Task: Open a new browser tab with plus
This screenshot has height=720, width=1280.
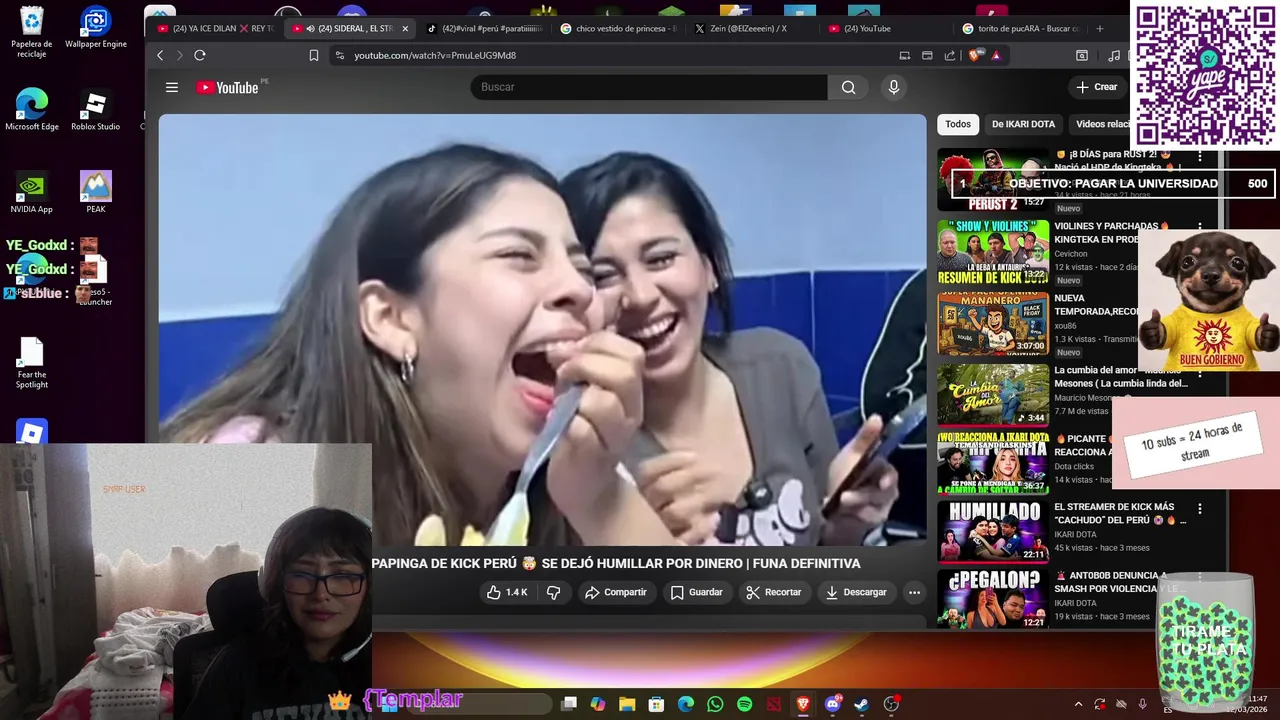Action: tap(1100, 28)
